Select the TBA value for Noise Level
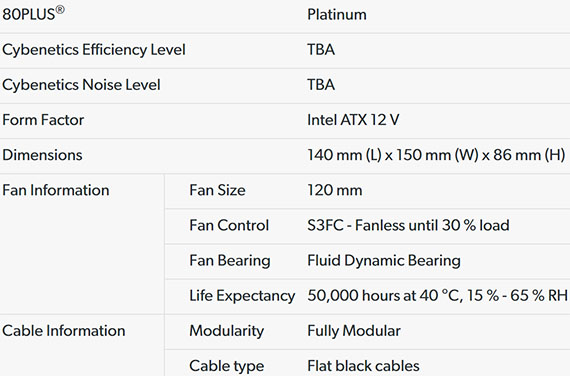Image resolution: width=570 pixels, height=376 pixels. (x=321, y=85)
